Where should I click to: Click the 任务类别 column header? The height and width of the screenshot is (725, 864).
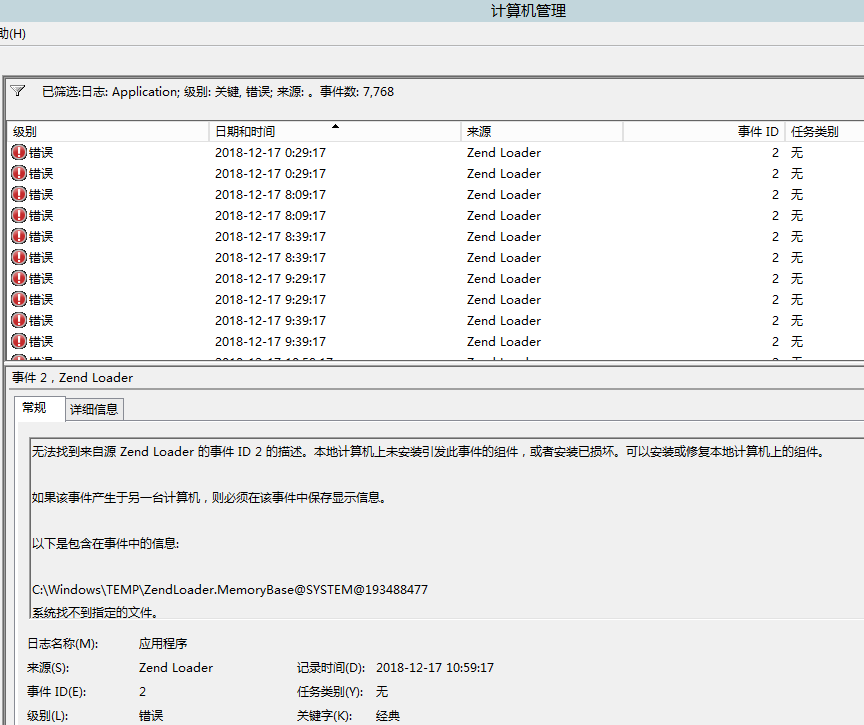[814, 132]
